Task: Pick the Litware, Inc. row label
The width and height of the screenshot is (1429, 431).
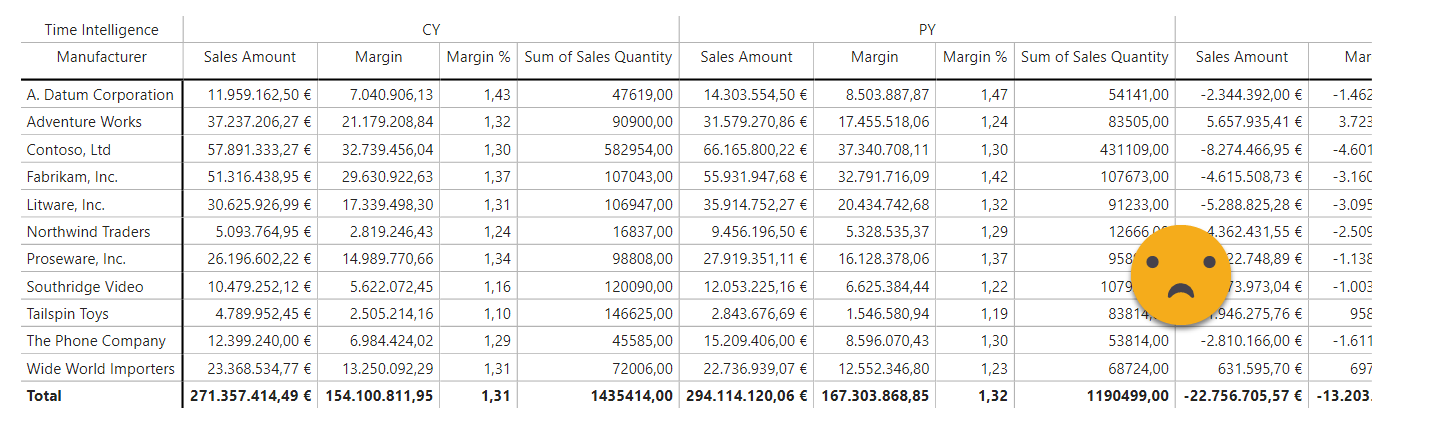Action: point(66,205)
